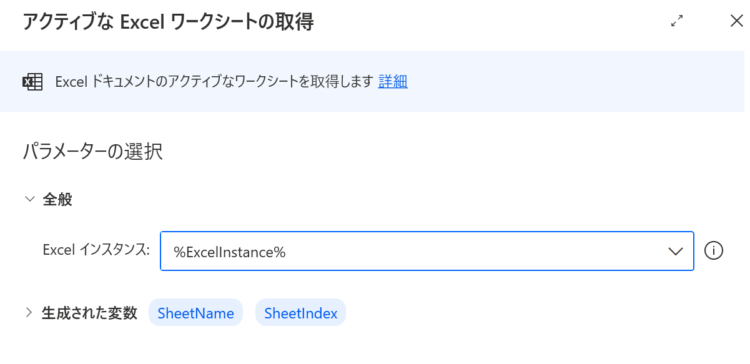Close the アクティブな Excel ワークシートの取得 dialog

(x=737, y=21)
